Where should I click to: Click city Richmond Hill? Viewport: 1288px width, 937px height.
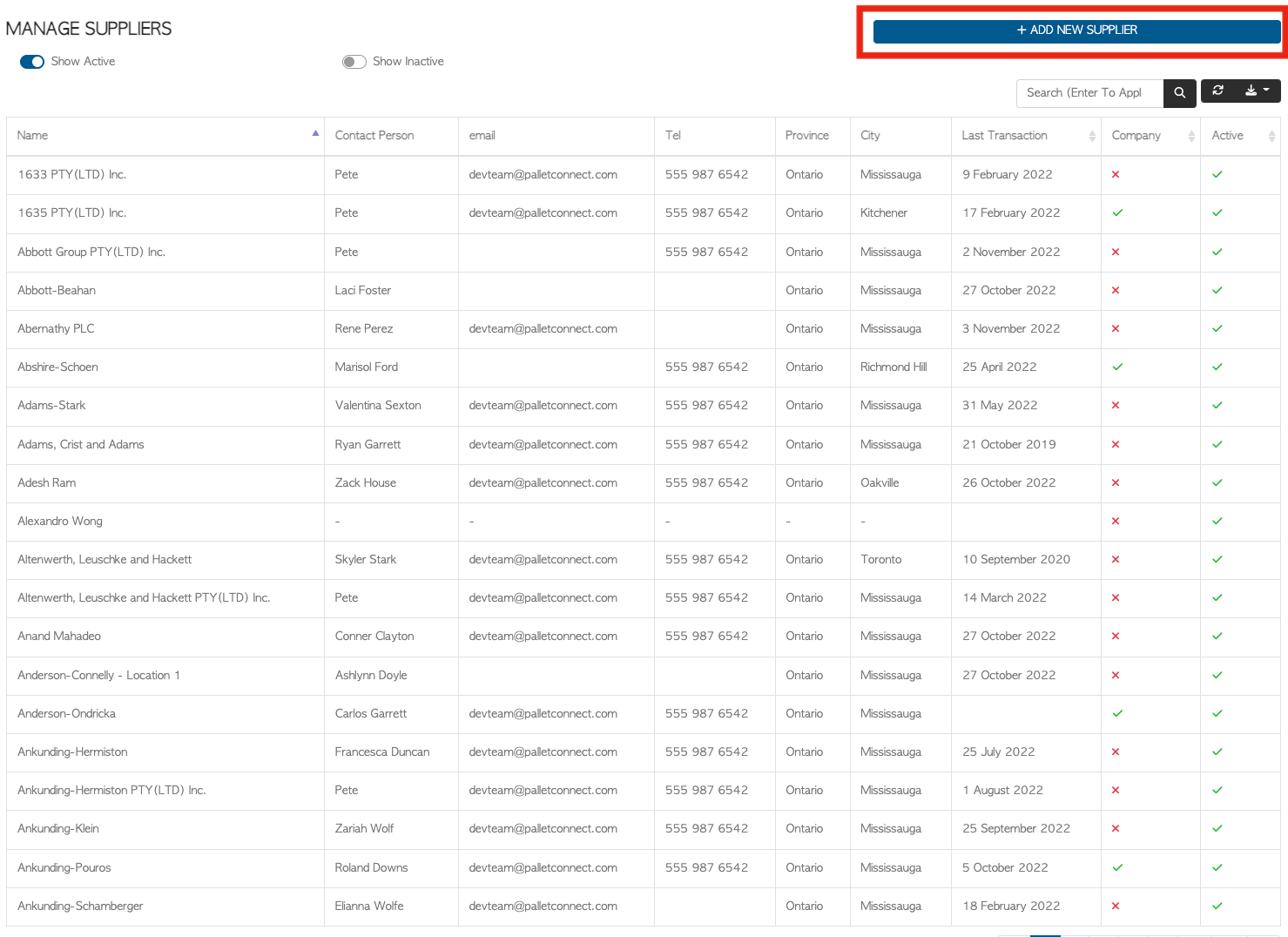tap(894, 367)
